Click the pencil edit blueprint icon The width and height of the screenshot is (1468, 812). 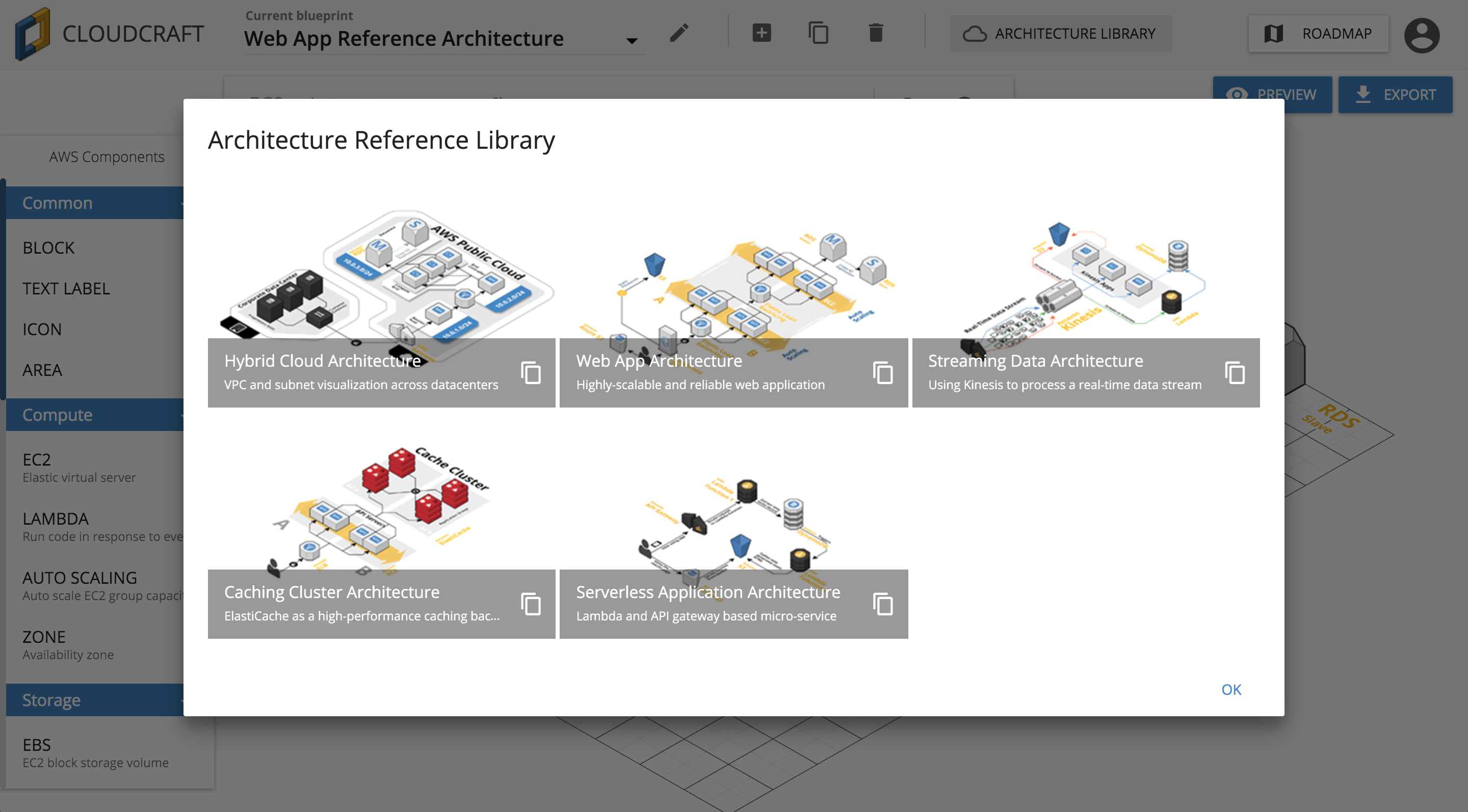click(x=679, y=33)
